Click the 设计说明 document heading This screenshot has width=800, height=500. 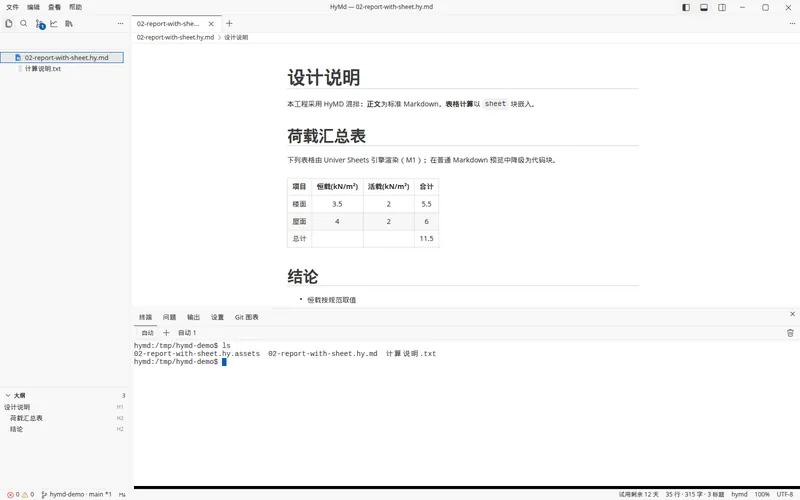tap(323, 78)
